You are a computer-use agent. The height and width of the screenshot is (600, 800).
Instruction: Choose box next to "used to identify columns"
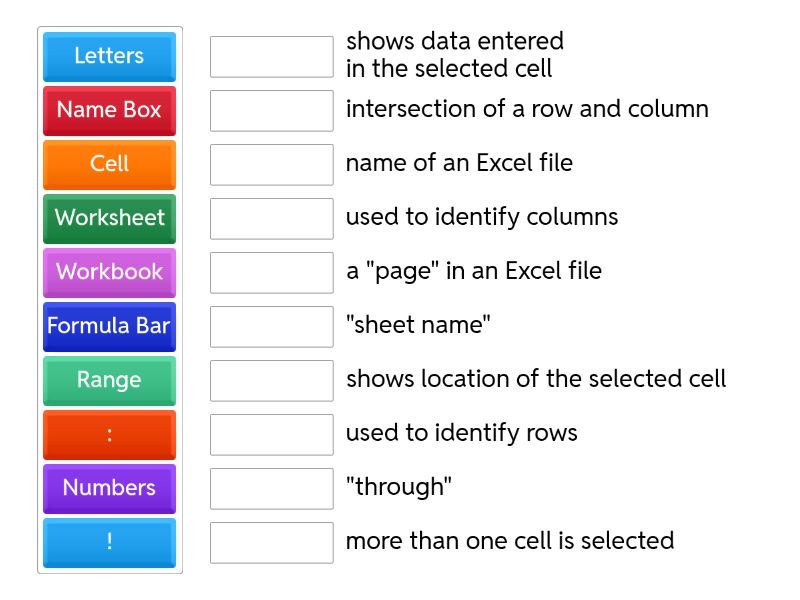coord(271,219)
